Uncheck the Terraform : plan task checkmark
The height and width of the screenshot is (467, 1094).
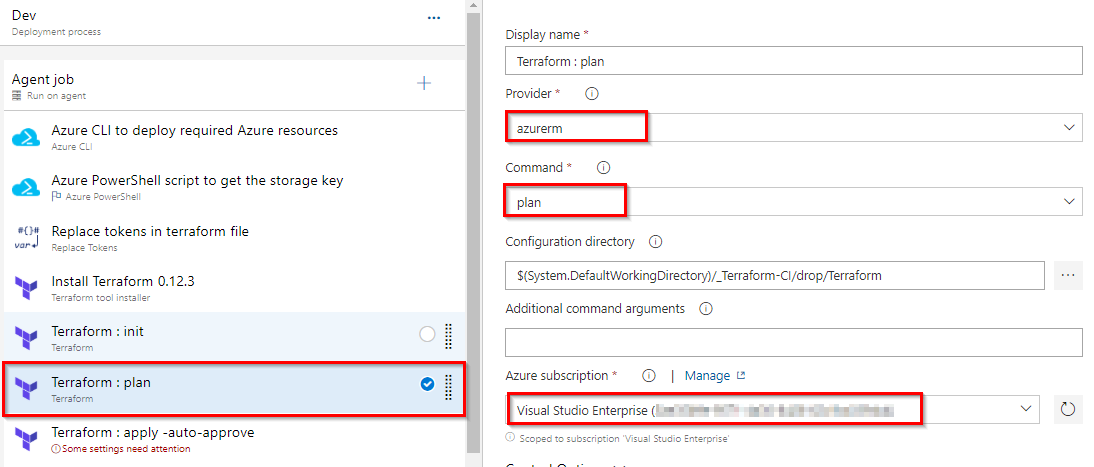coord(428,384)
